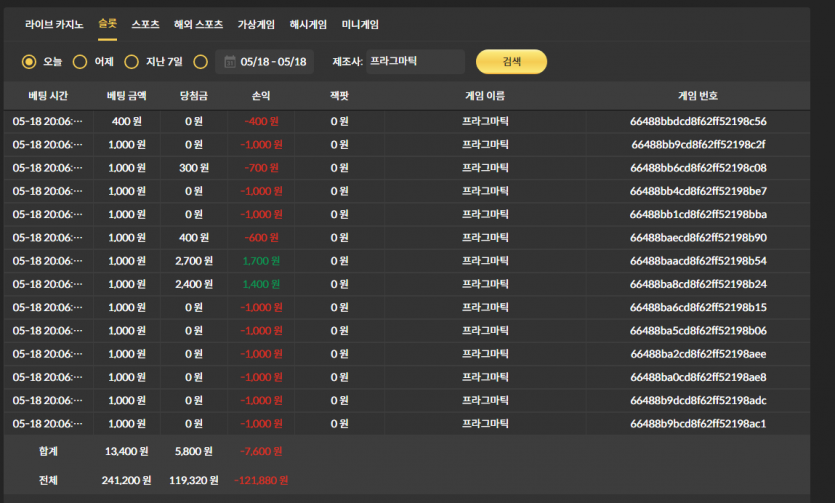
Task: Click the yellow 검색 button
Action: [511, 62]
